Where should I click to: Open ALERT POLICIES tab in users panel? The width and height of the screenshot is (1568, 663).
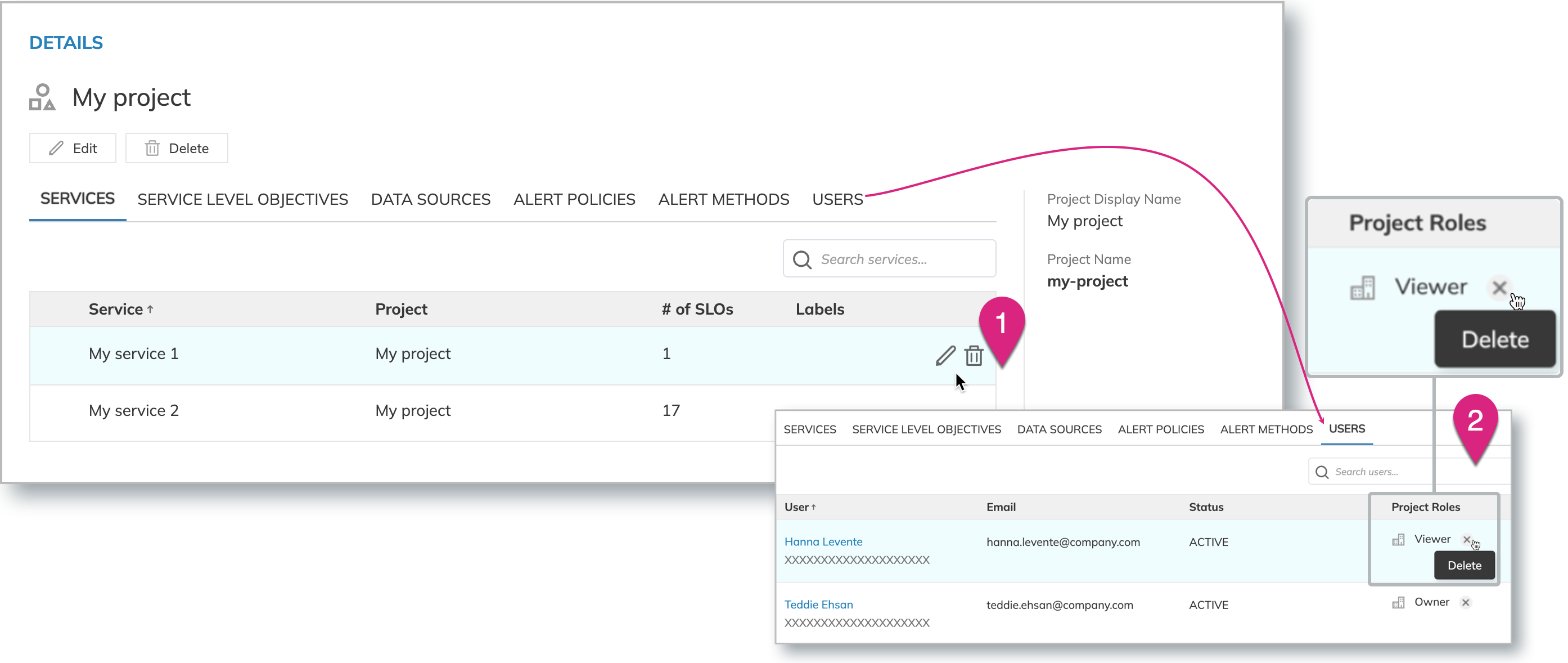(x=1161, y=429)
